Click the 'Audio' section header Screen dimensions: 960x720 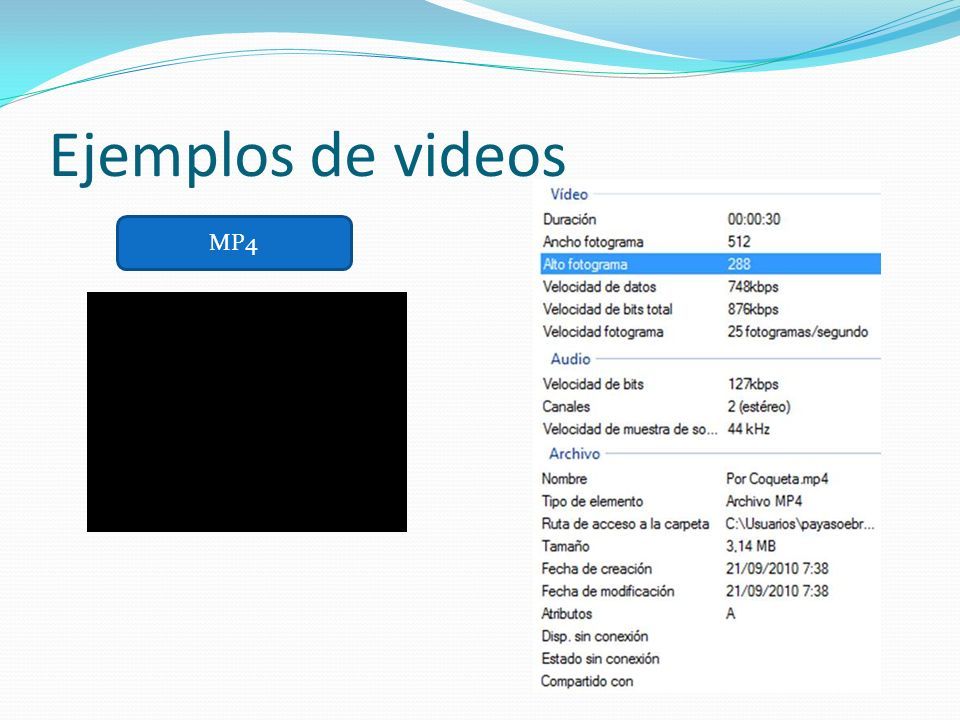pyautogui.click(x=570, y=359)
